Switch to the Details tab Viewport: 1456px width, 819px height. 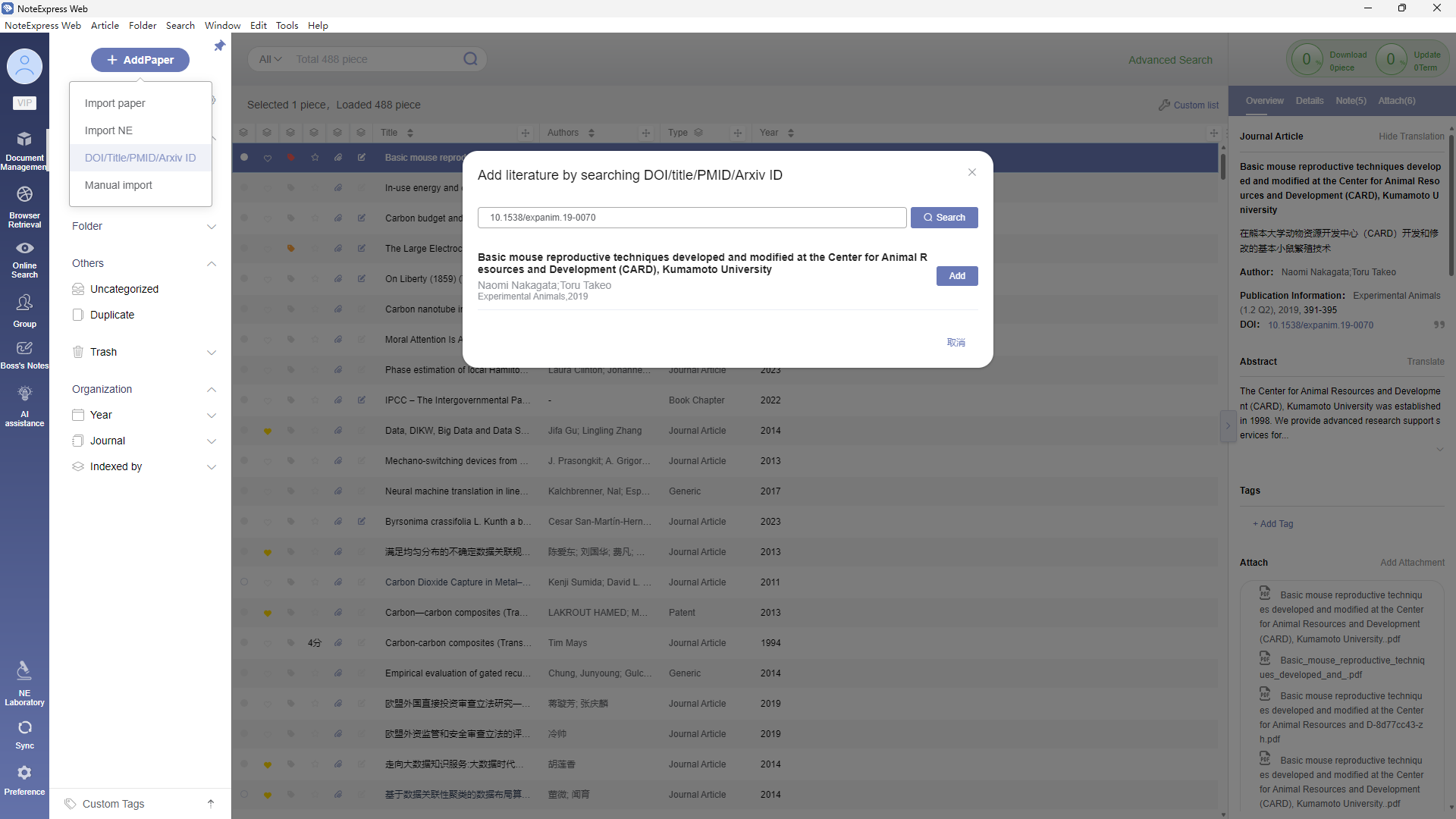coord(1309,101)
